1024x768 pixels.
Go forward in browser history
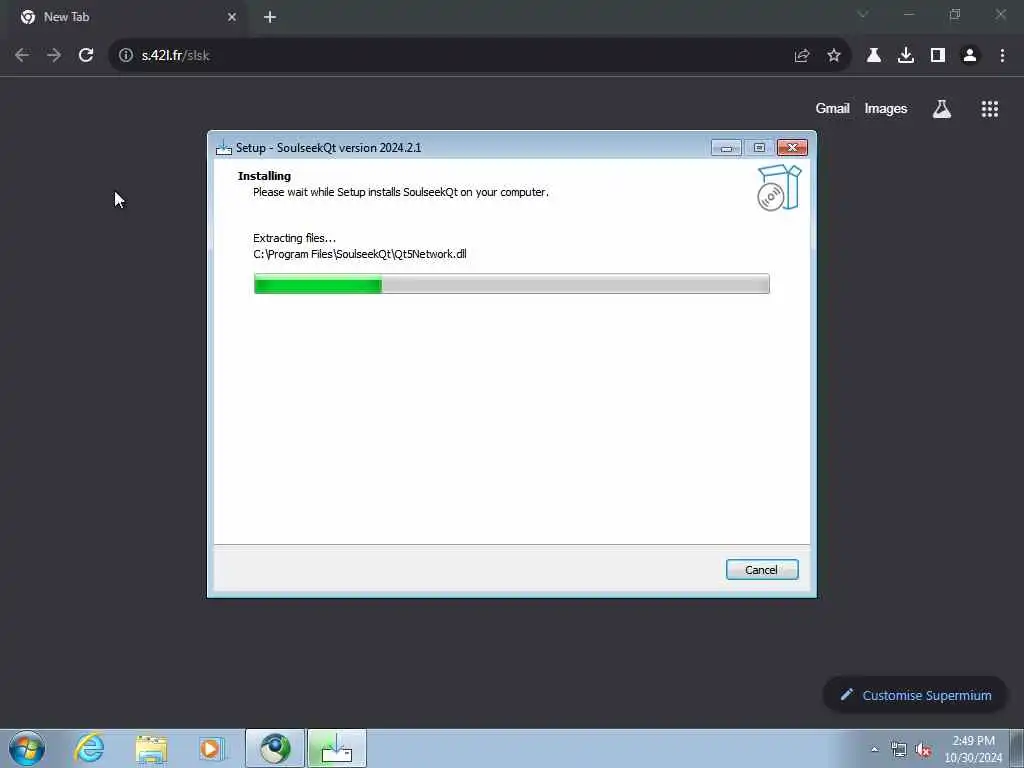(x=54, y=55)
